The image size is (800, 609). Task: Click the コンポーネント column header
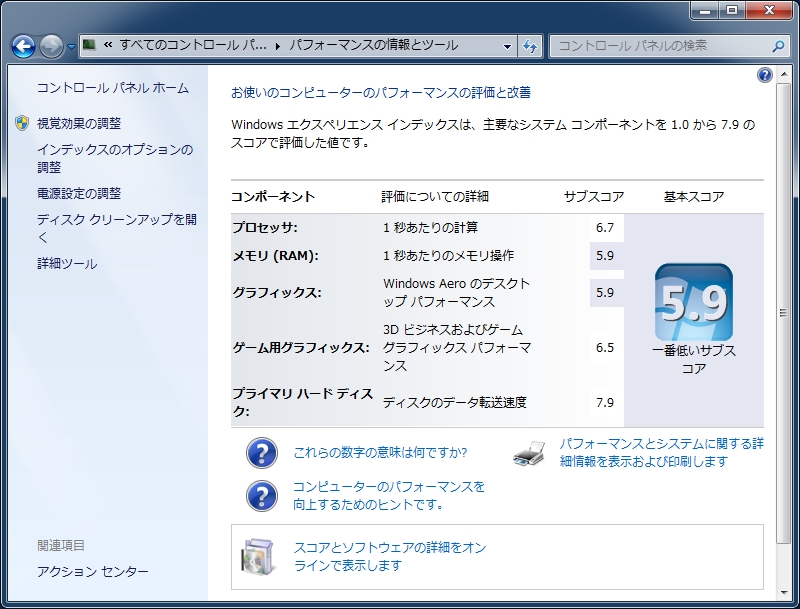click(x=273, y=197)
